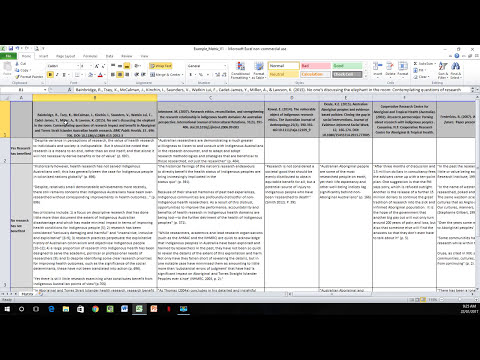The image size is (480, 360).
Task: Open Chrome from the taskbar
Action: [x=95, y=309]
